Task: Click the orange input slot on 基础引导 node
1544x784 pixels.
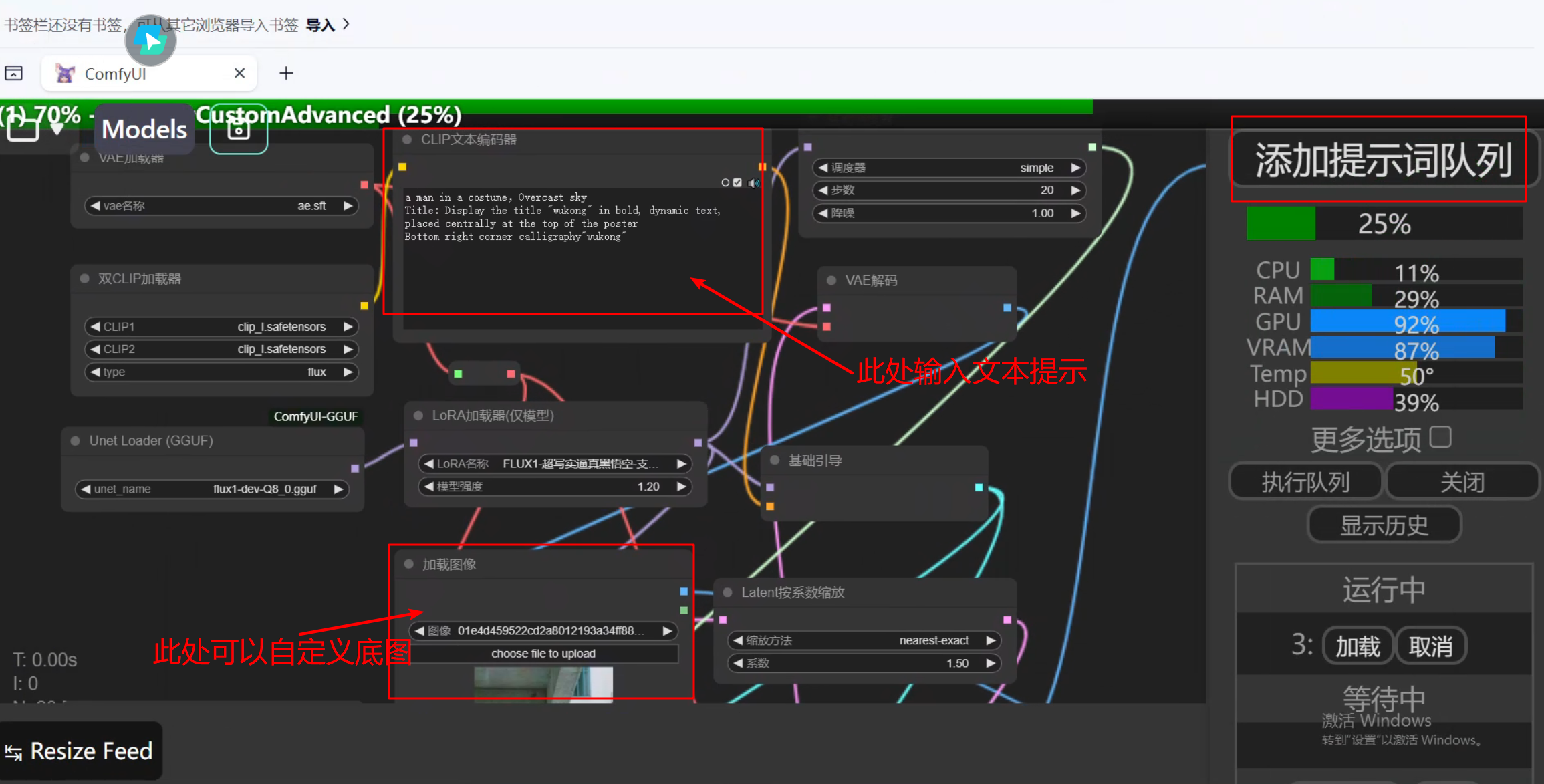Action: (x=770, y=506)
